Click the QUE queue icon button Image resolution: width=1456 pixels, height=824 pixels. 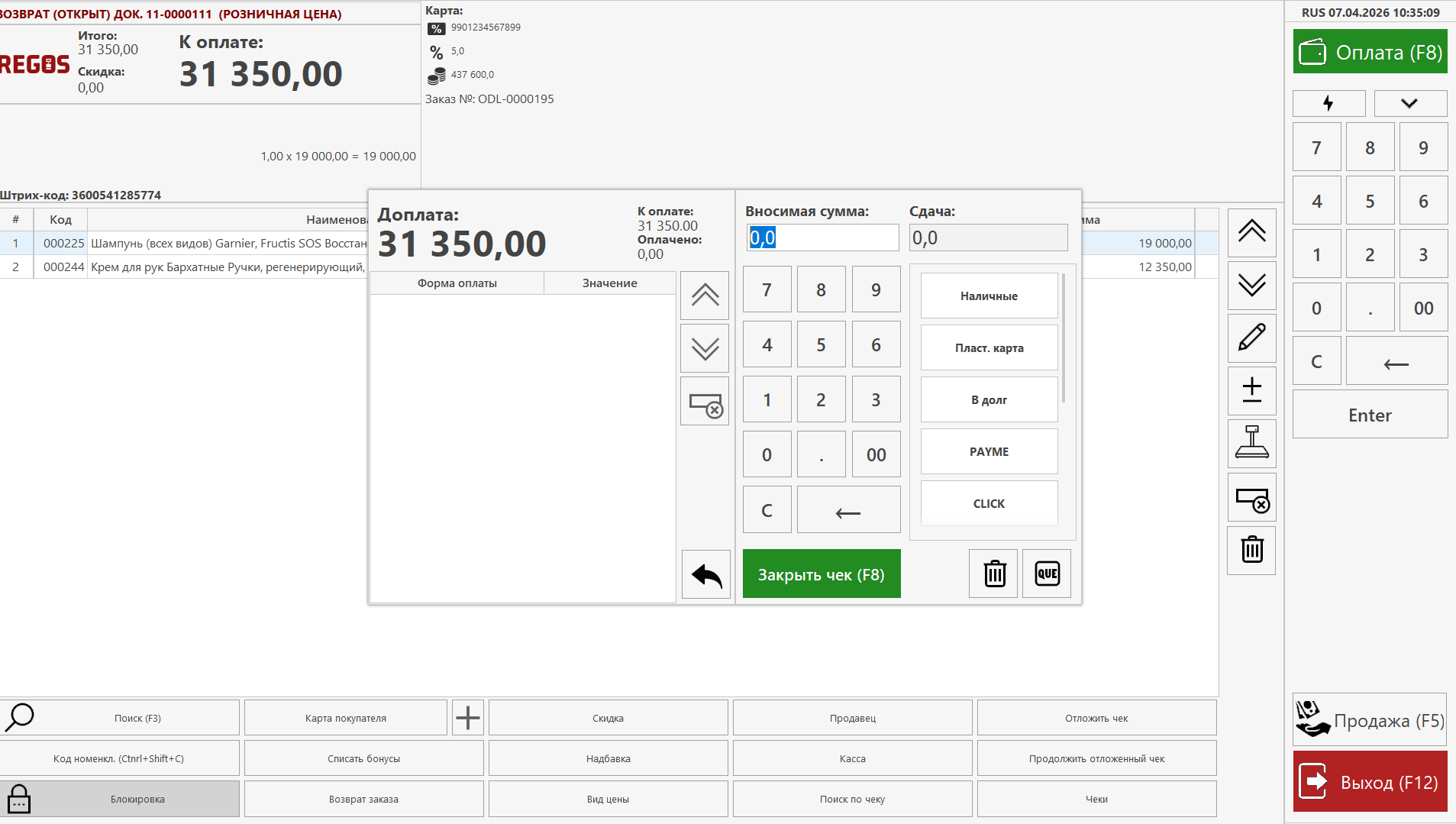pyautogui.click(x=1046, y=574)
